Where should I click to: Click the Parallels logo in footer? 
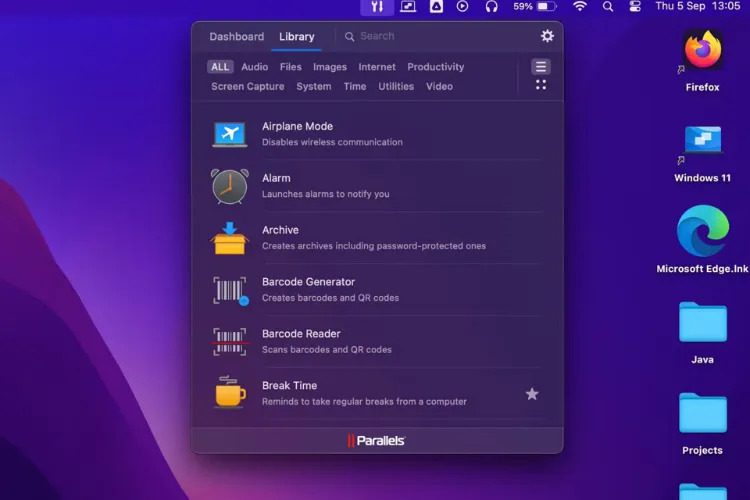tap(376, 441)
